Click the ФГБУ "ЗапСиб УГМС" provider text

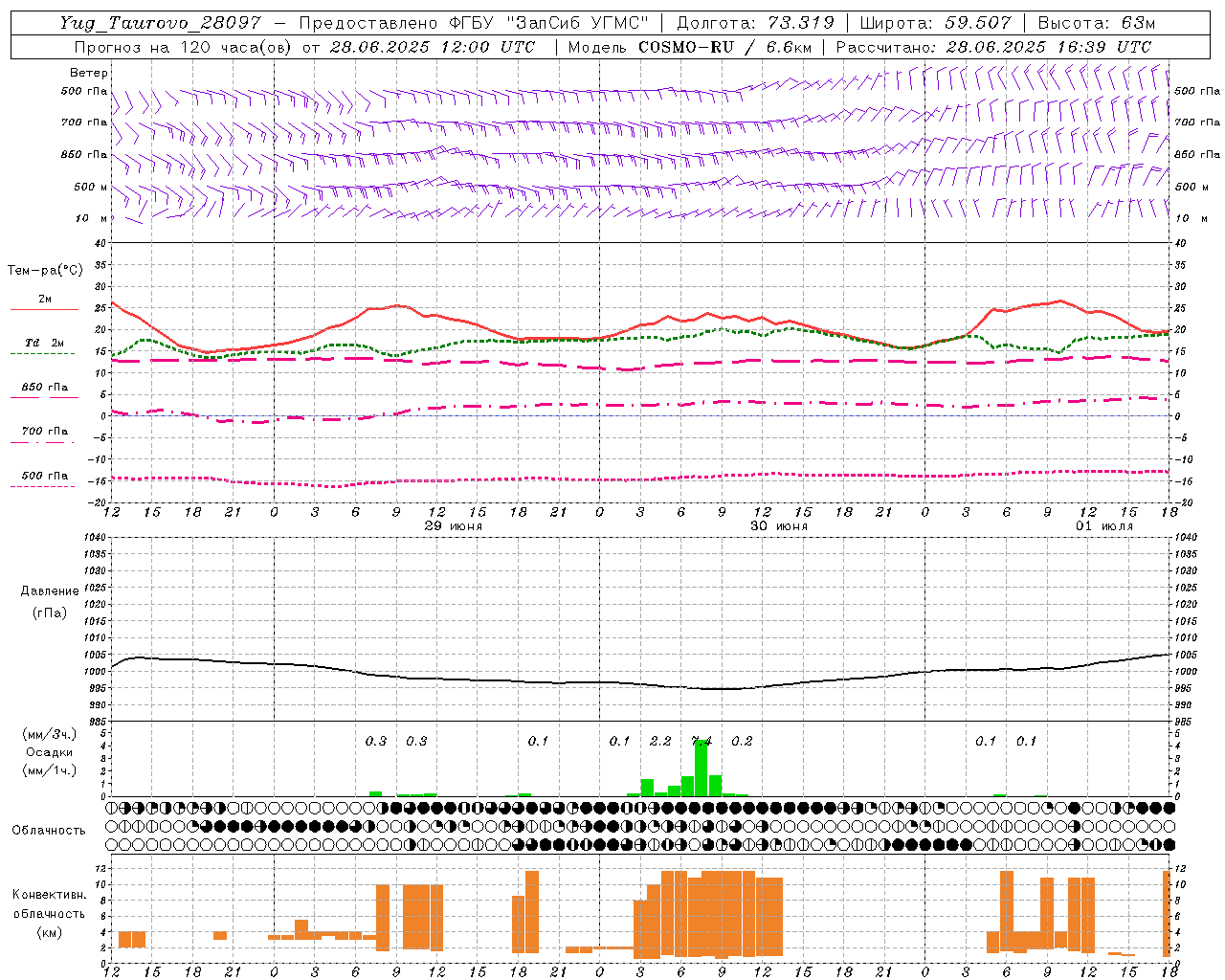[x=550, y=23]
